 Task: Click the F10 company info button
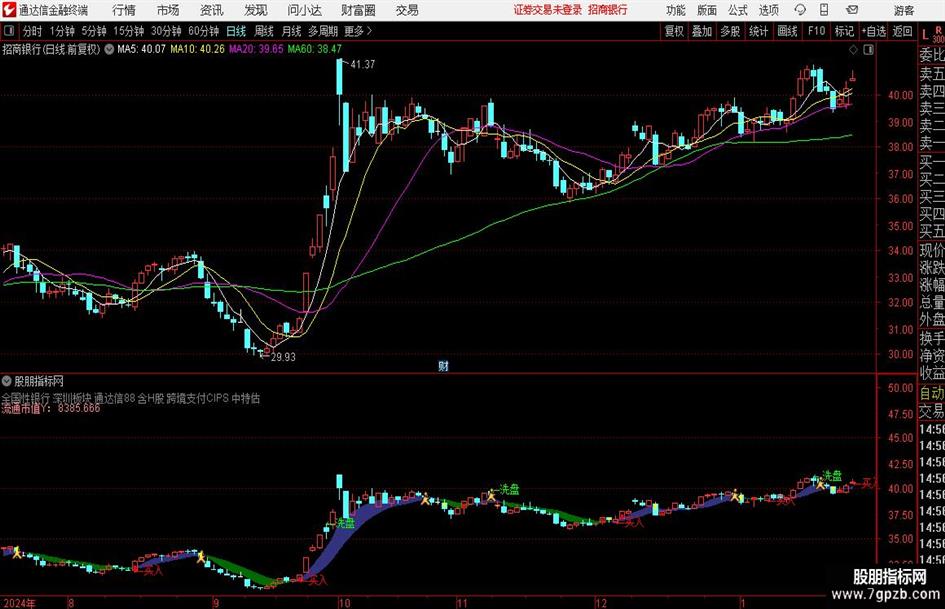point(816,31)
